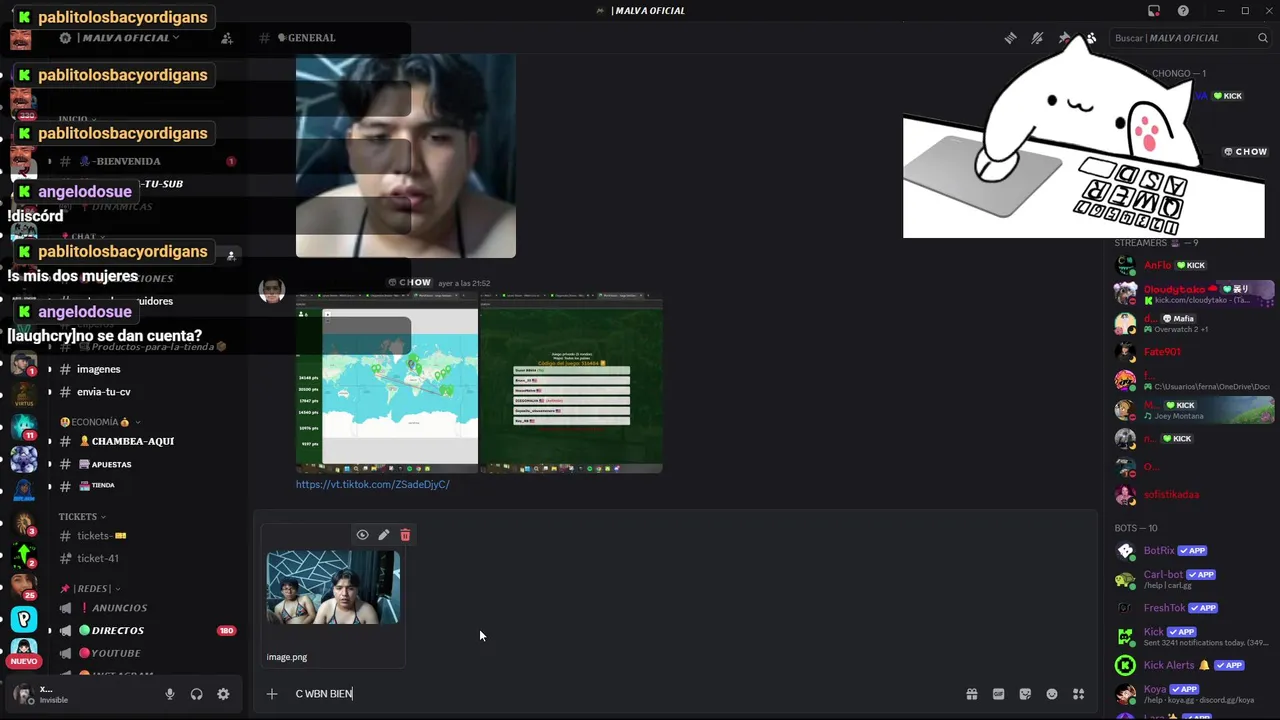Toggle the headphones deafen button
The image size is (1280, 720).
197,694
